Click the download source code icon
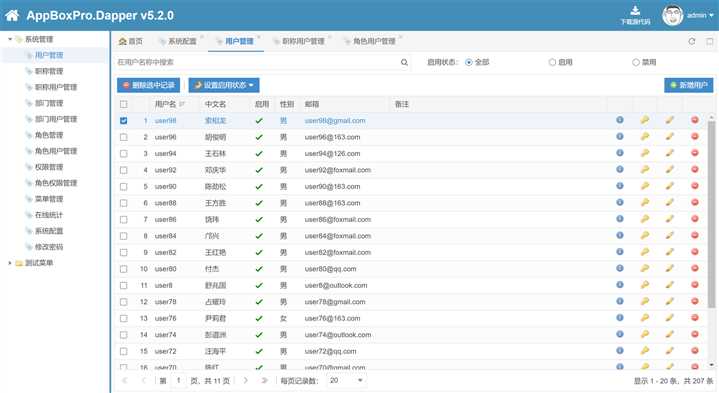 pyautogui.click(x=635, y=11)
